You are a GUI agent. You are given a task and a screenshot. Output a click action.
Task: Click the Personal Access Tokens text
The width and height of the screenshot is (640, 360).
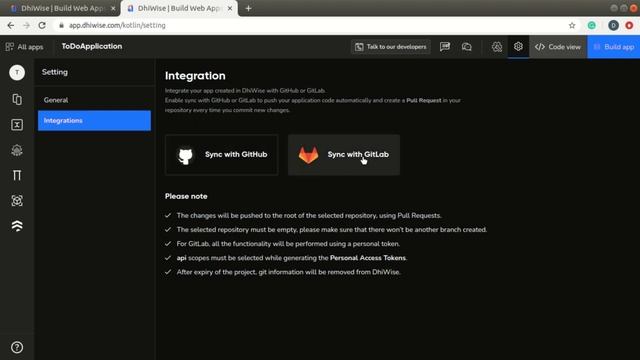point(368,258)
